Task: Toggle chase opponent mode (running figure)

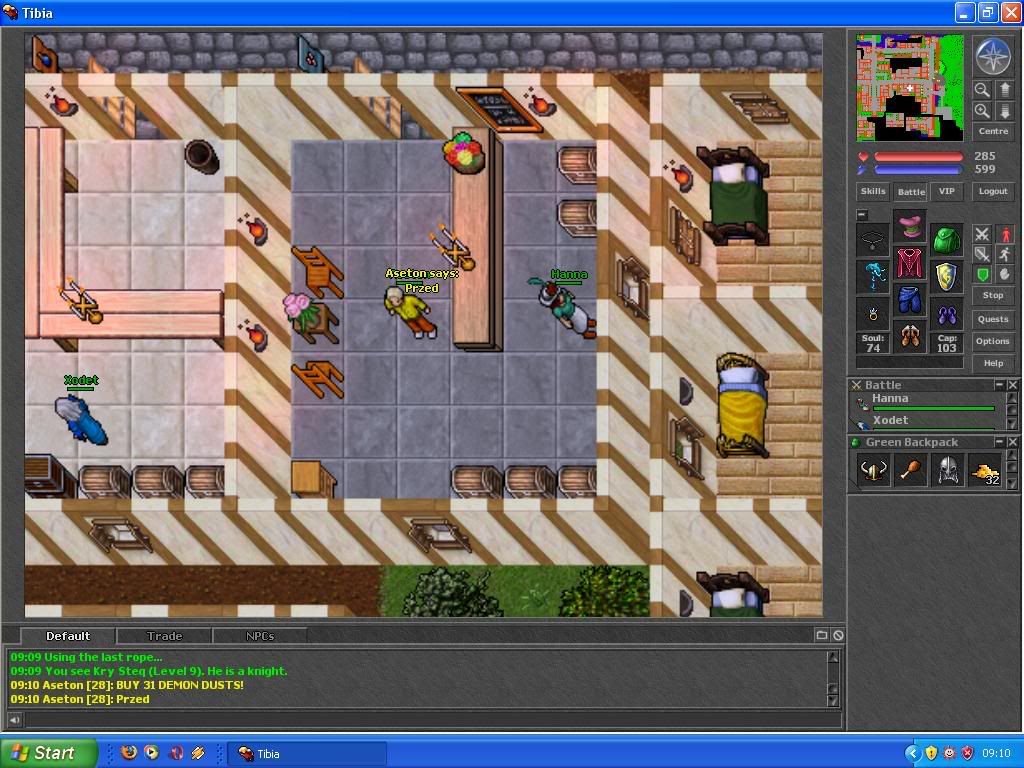Action: pyautogui.click(x=1005, y=254)
